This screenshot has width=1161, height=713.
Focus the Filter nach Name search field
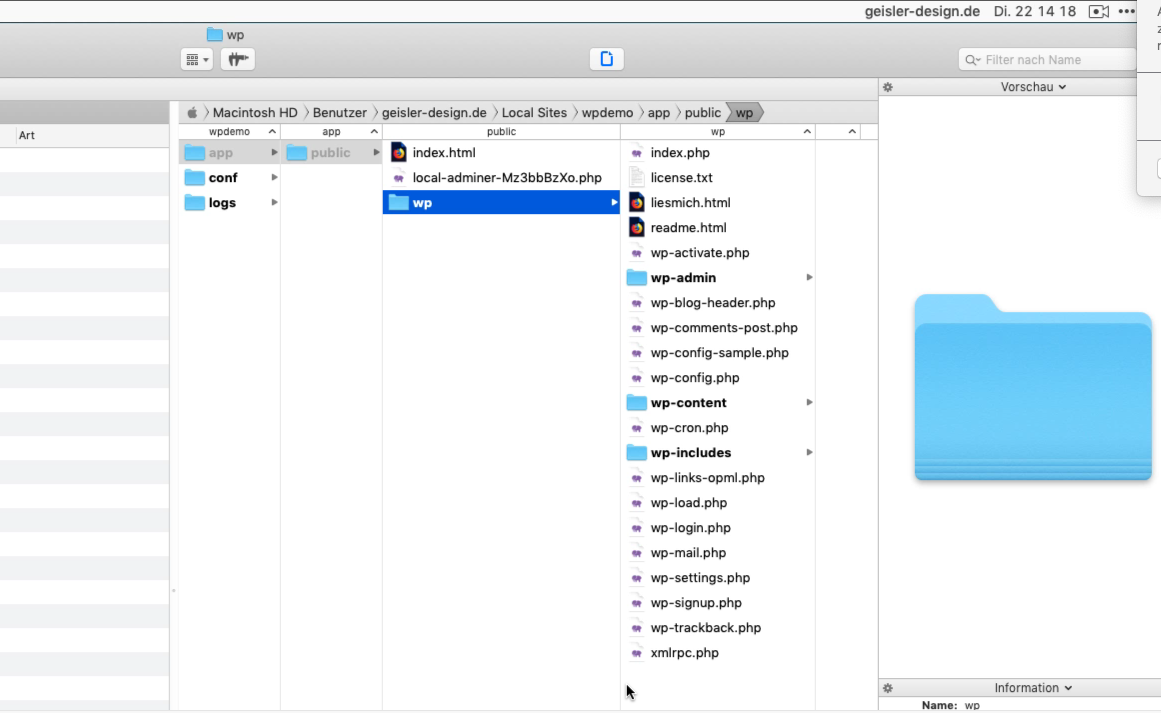1048,60
